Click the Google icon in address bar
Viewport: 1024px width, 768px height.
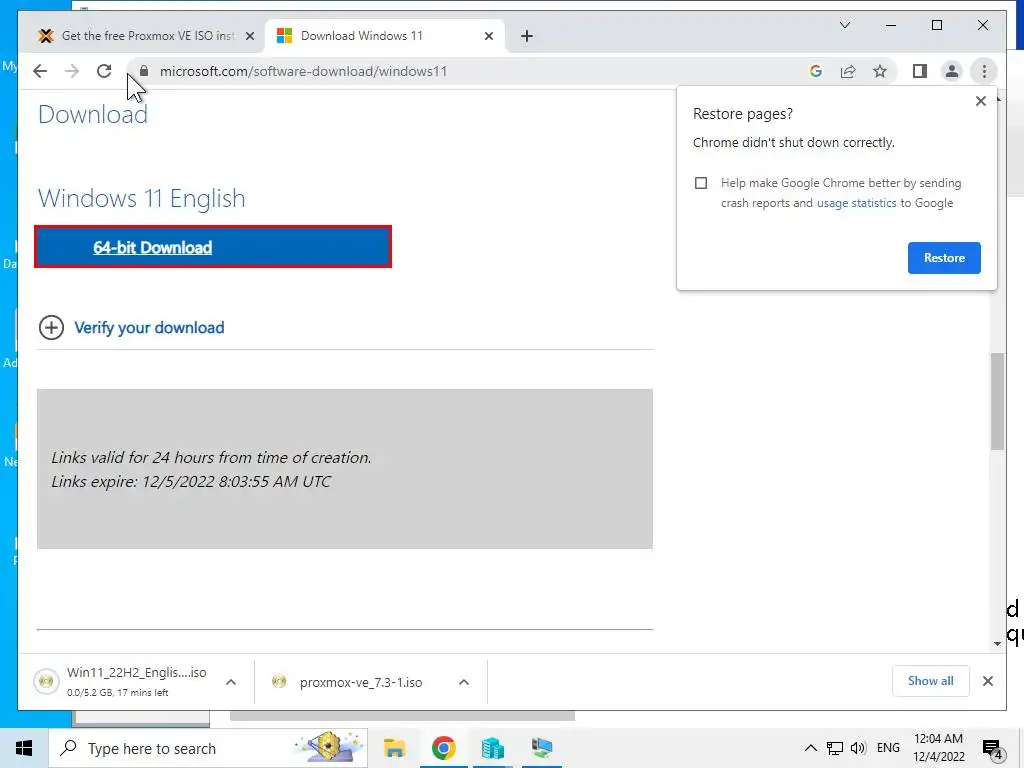point(816,71)
